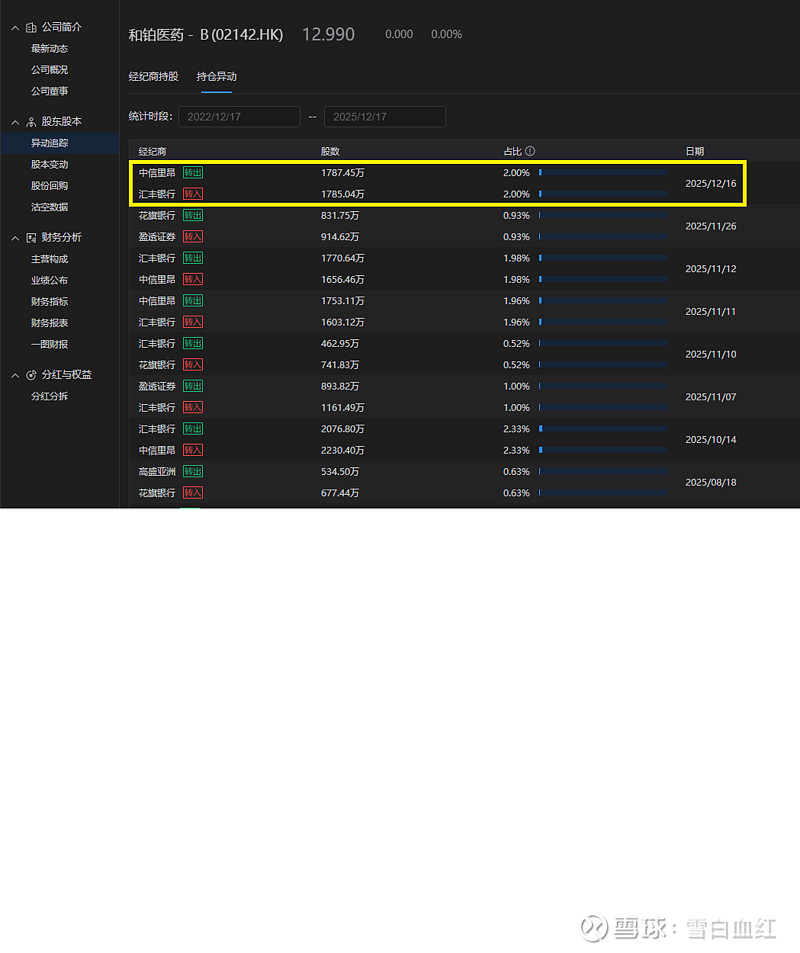Image resolution: width=800 pixels, height=953 pixels.
Task: Click the share value 741.83万
Action: tap(340, 365)
